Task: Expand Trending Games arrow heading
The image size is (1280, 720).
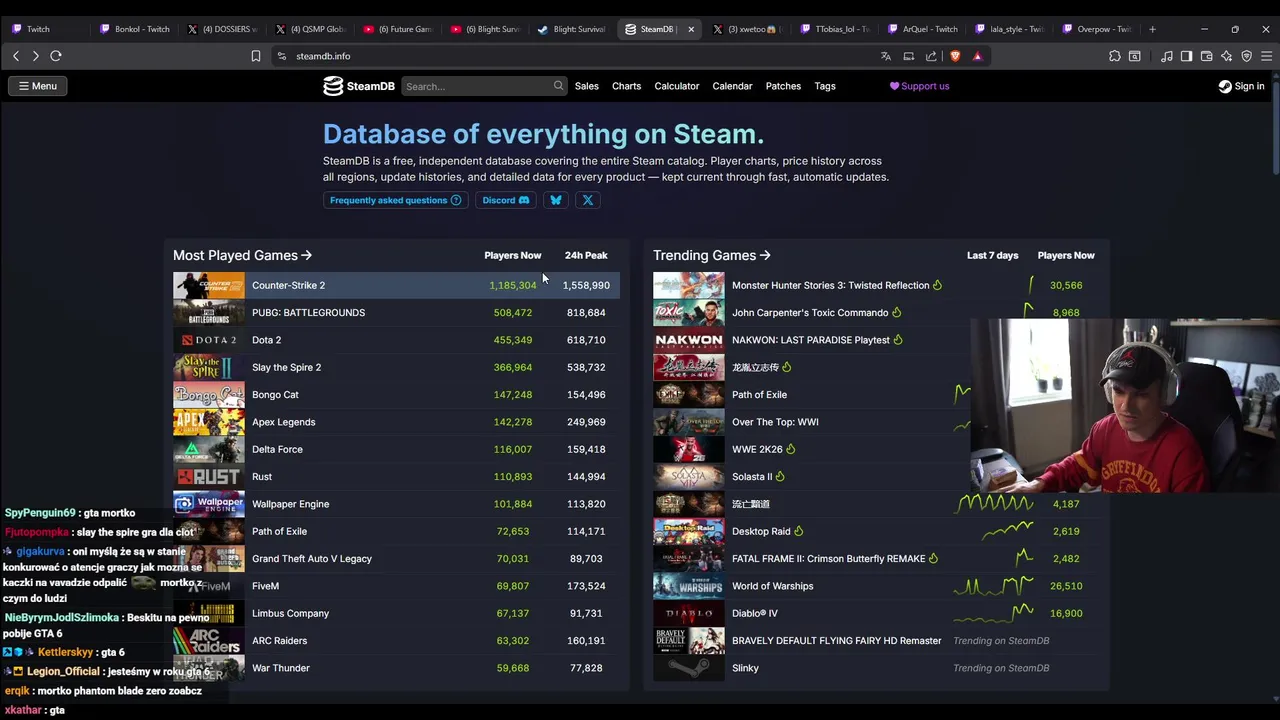Action: (712, 255)
